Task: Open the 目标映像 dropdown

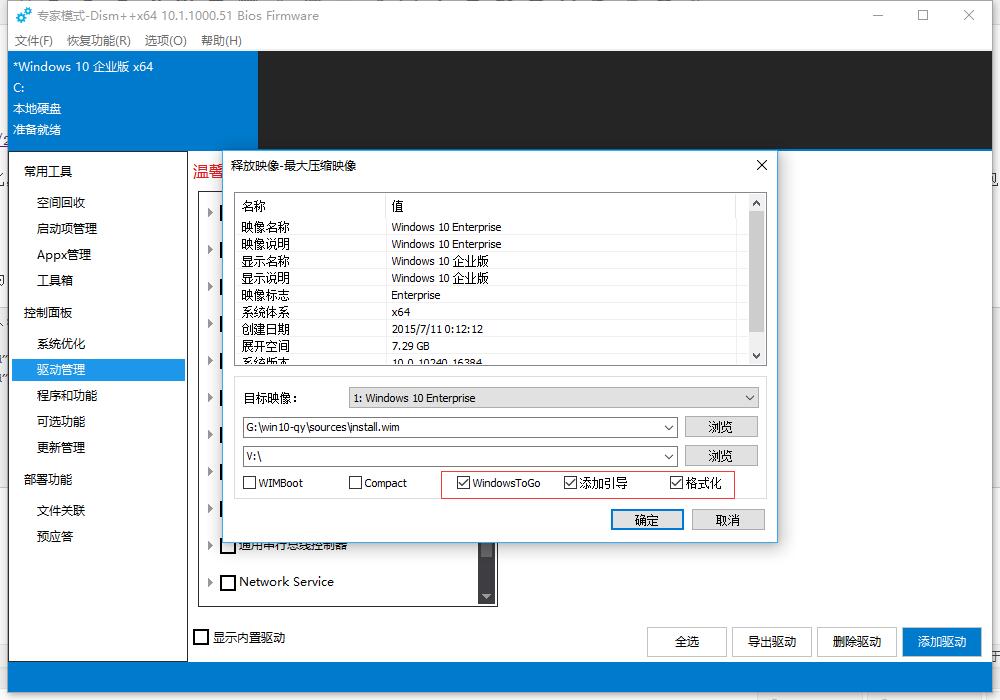Action: (554, 398)
